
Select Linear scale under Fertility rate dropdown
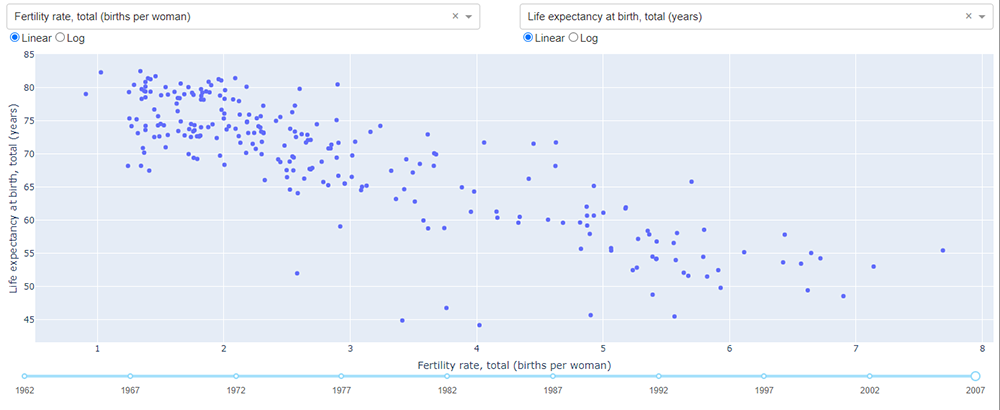[15, 38]
